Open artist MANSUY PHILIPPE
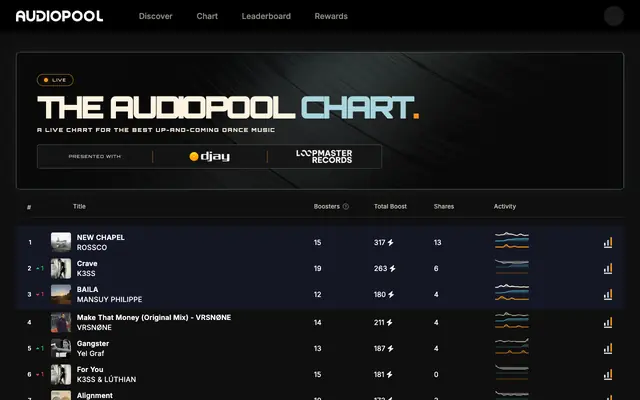Screen dimensions: 640x400 click(109, 300)
